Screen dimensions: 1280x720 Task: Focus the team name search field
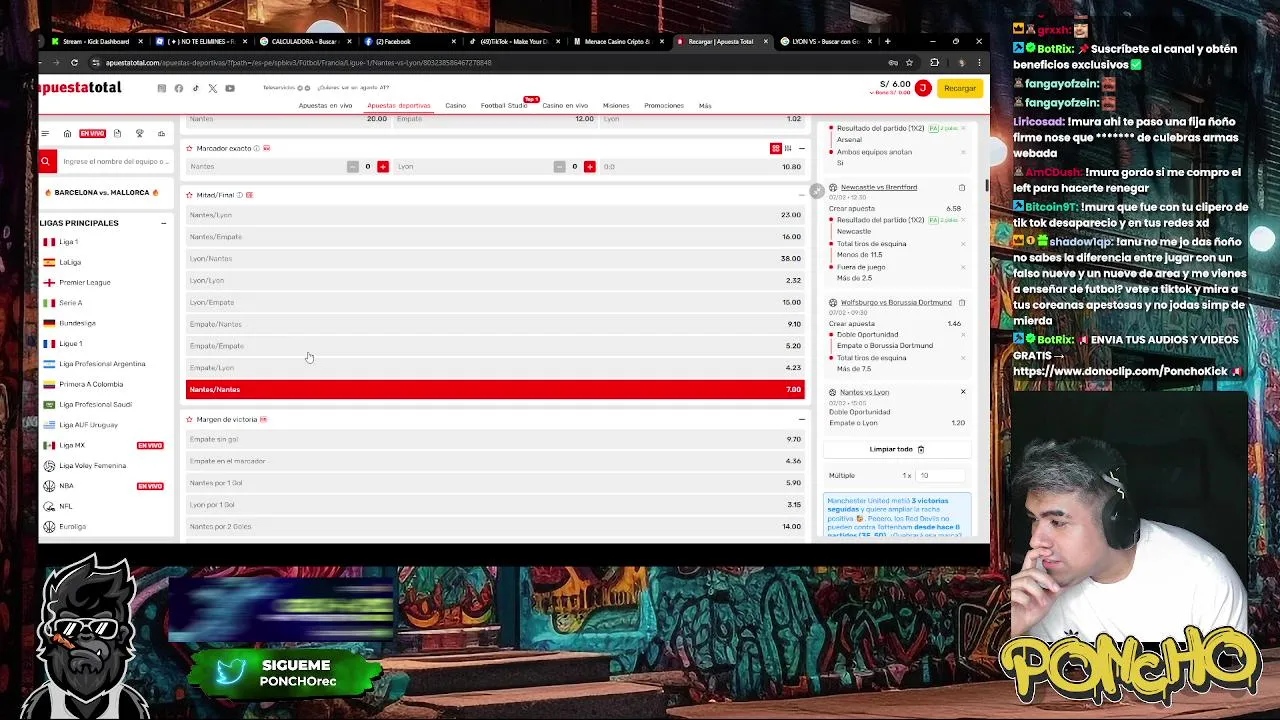click(x=115, y=161)
